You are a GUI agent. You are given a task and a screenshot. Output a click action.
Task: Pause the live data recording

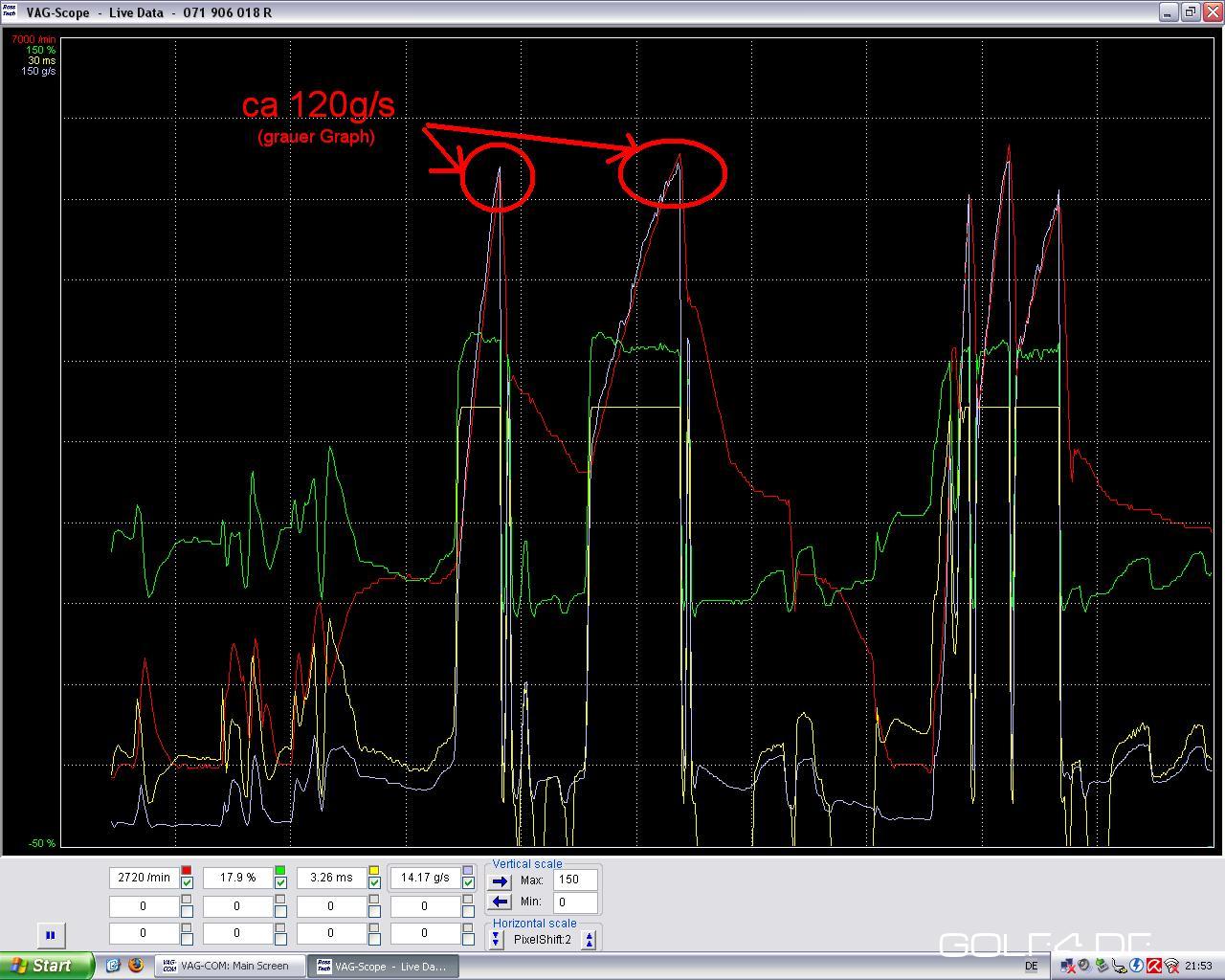tap(51, 935)
